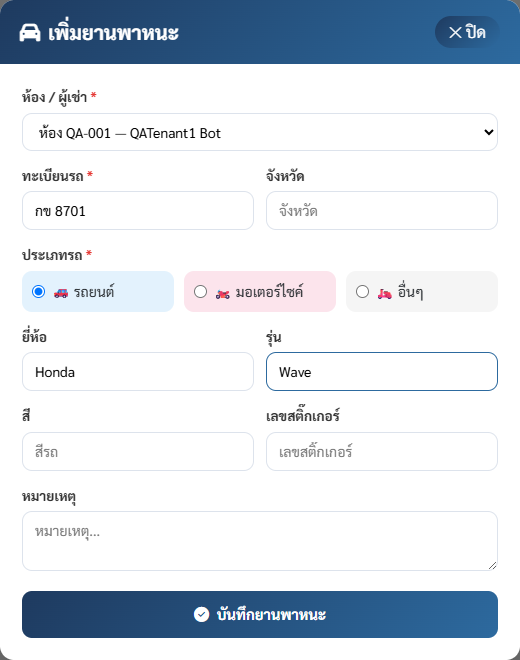520x660 pixels.
Task: Click the motorcycle emoji icon
Action: tap(223, 293)
